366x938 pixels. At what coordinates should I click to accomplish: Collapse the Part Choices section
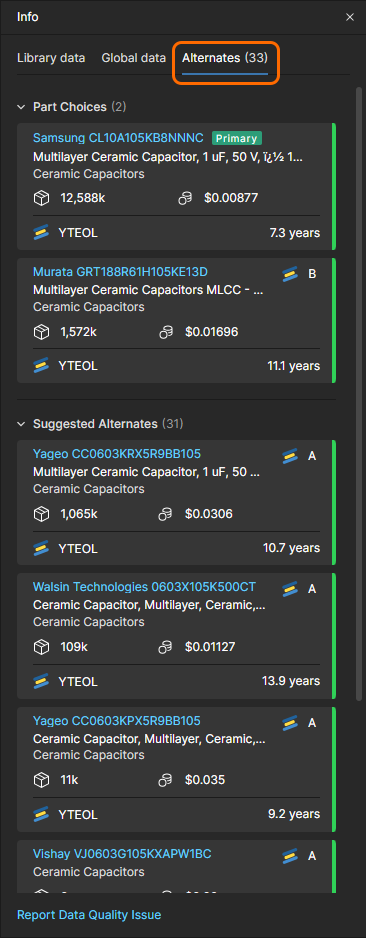point(22,107)
